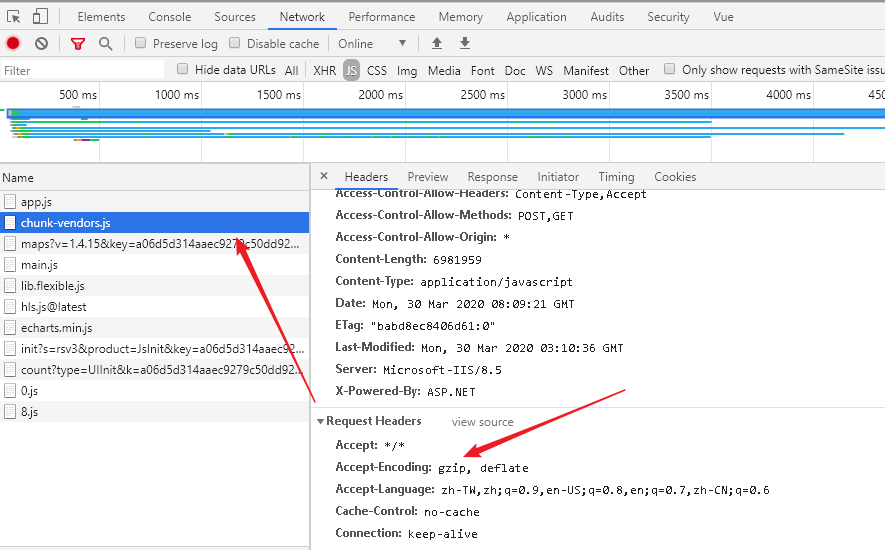885x550 pixels.
Task: Open the Vue devtools panel
Action: pos(724,17)
